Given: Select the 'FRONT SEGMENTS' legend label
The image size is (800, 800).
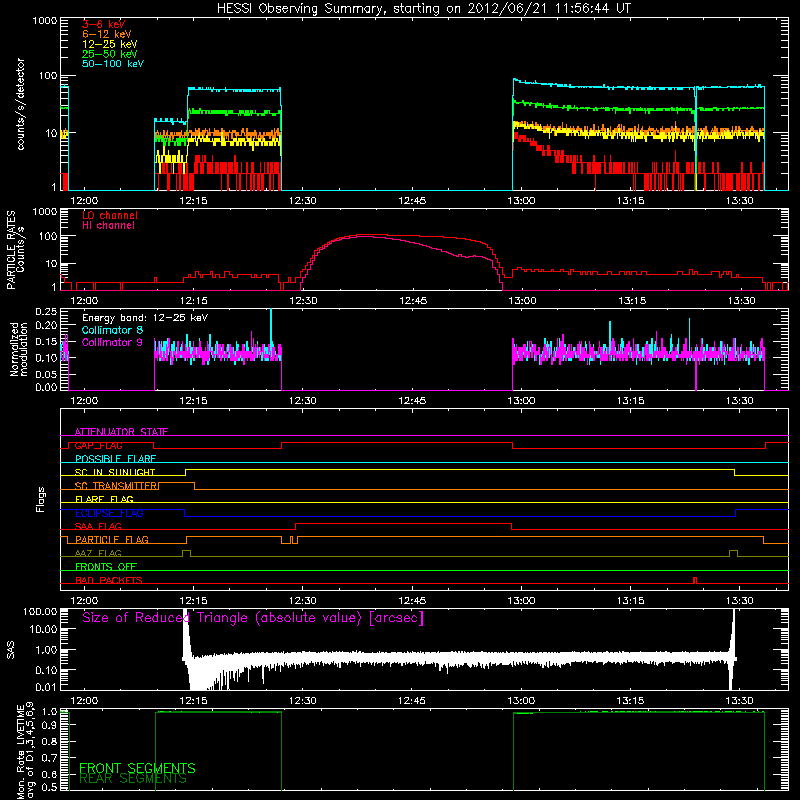Looking at the screenshot, I should coord(137,768).
